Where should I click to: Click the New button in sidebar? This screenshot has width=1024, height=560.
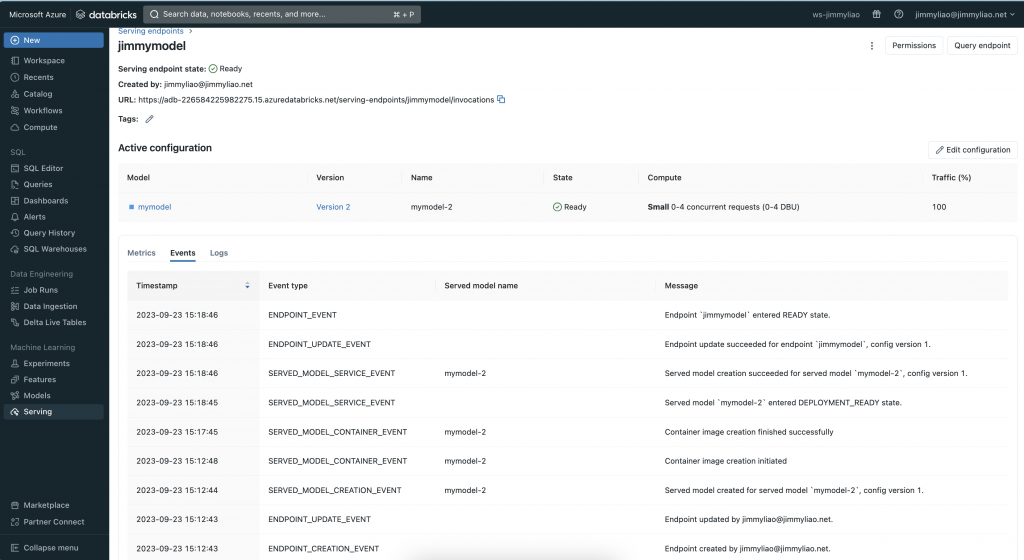point(54,40)
